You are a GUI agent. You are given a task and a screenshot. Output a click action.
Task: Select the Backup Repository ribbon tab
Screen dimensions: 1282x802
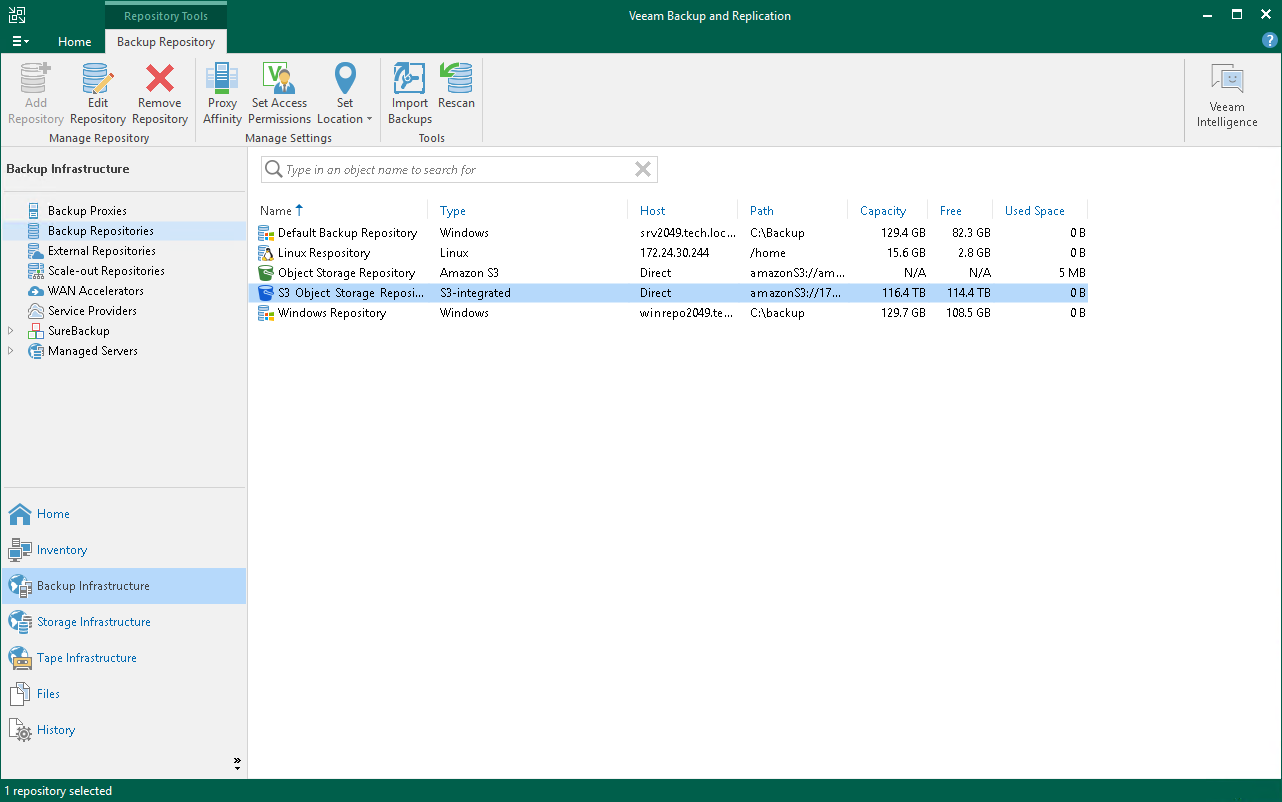tap(166, 42)
